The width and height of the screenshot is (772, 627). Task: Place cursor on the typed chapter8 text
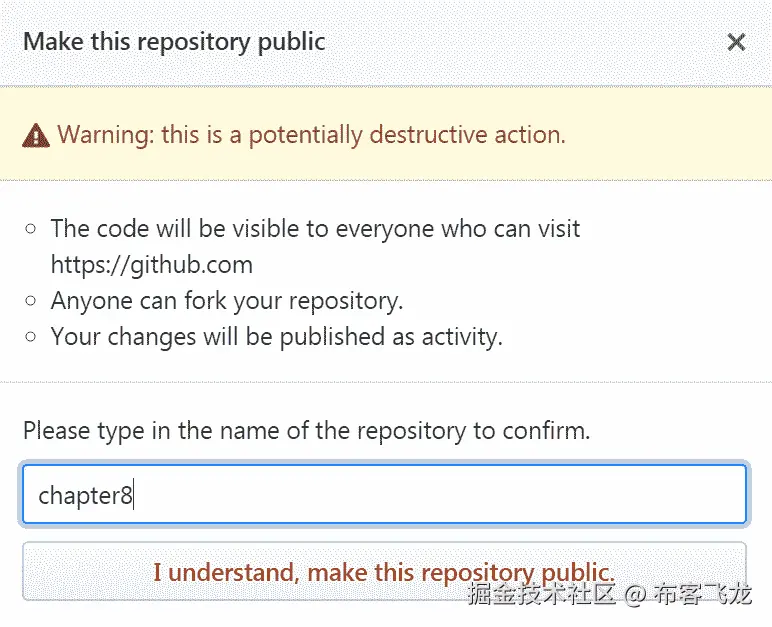85,495
